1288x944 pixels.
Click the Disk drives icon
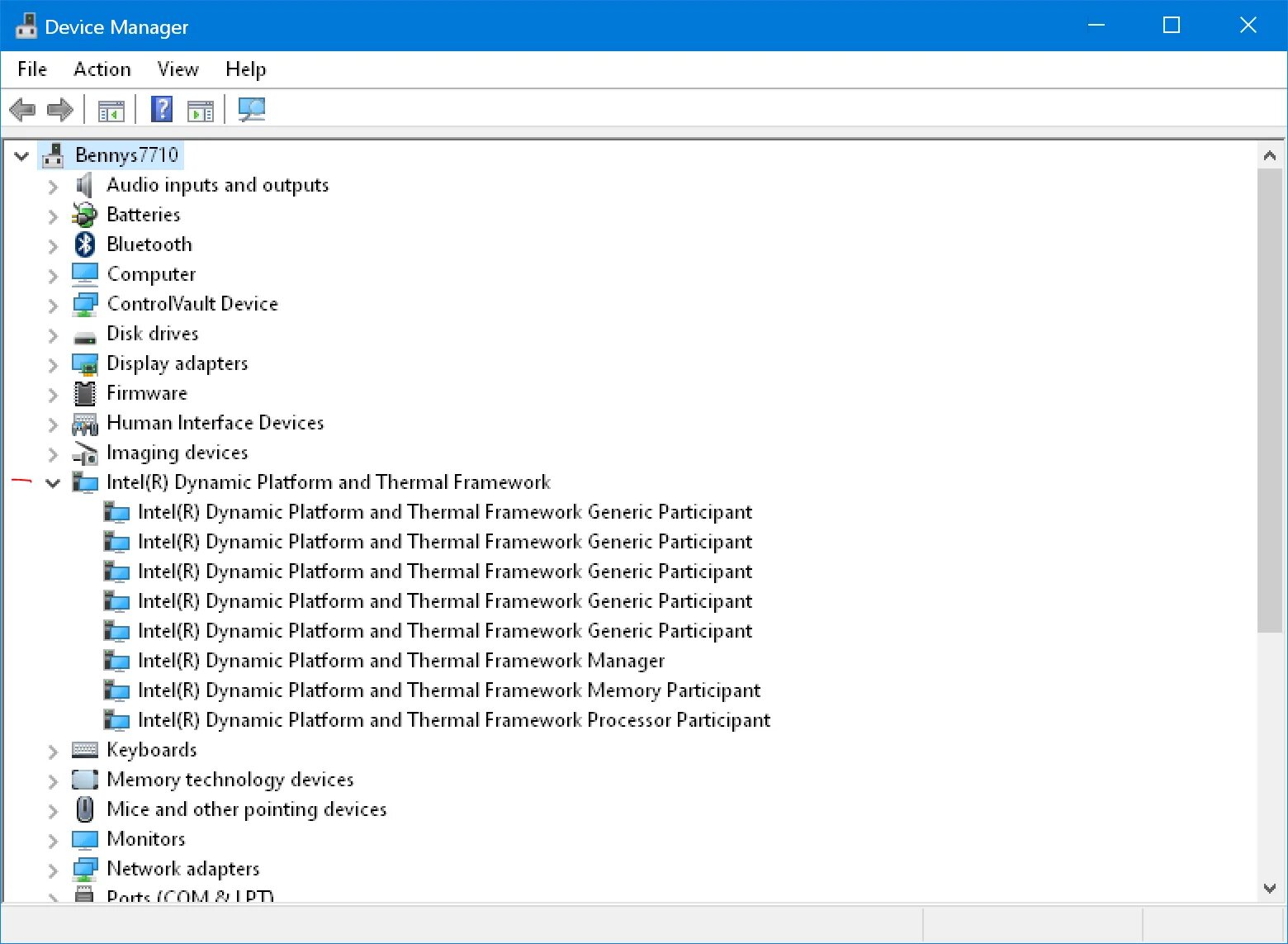[85, 337]
